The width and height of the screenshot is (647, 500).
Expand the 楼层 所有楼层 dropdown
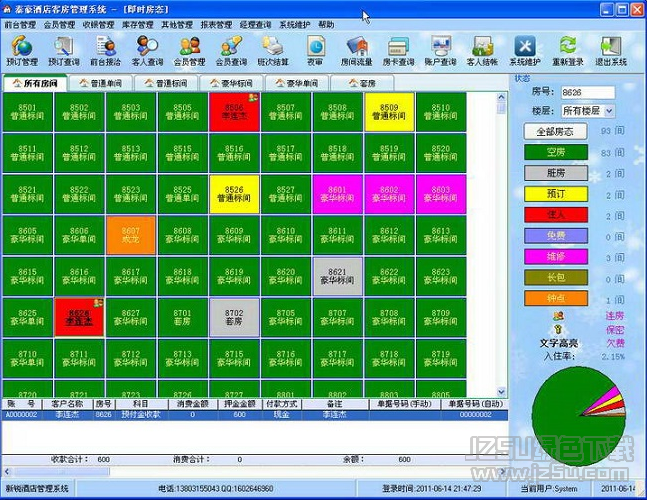[x=609, y=111]
